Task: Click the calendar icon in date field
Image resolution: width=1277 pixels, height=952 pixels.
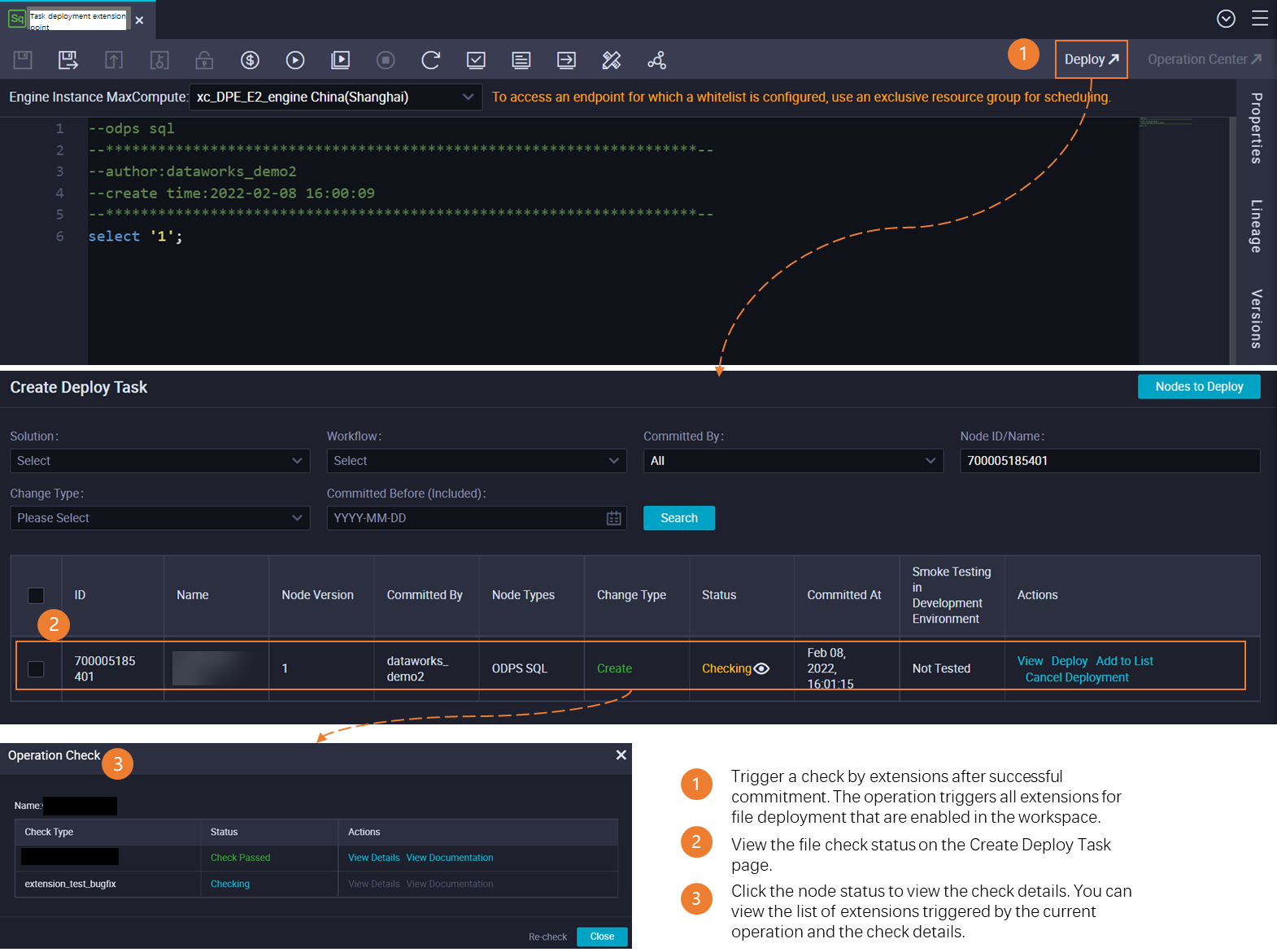Action: pyautogui.click(x=614, y=518)
